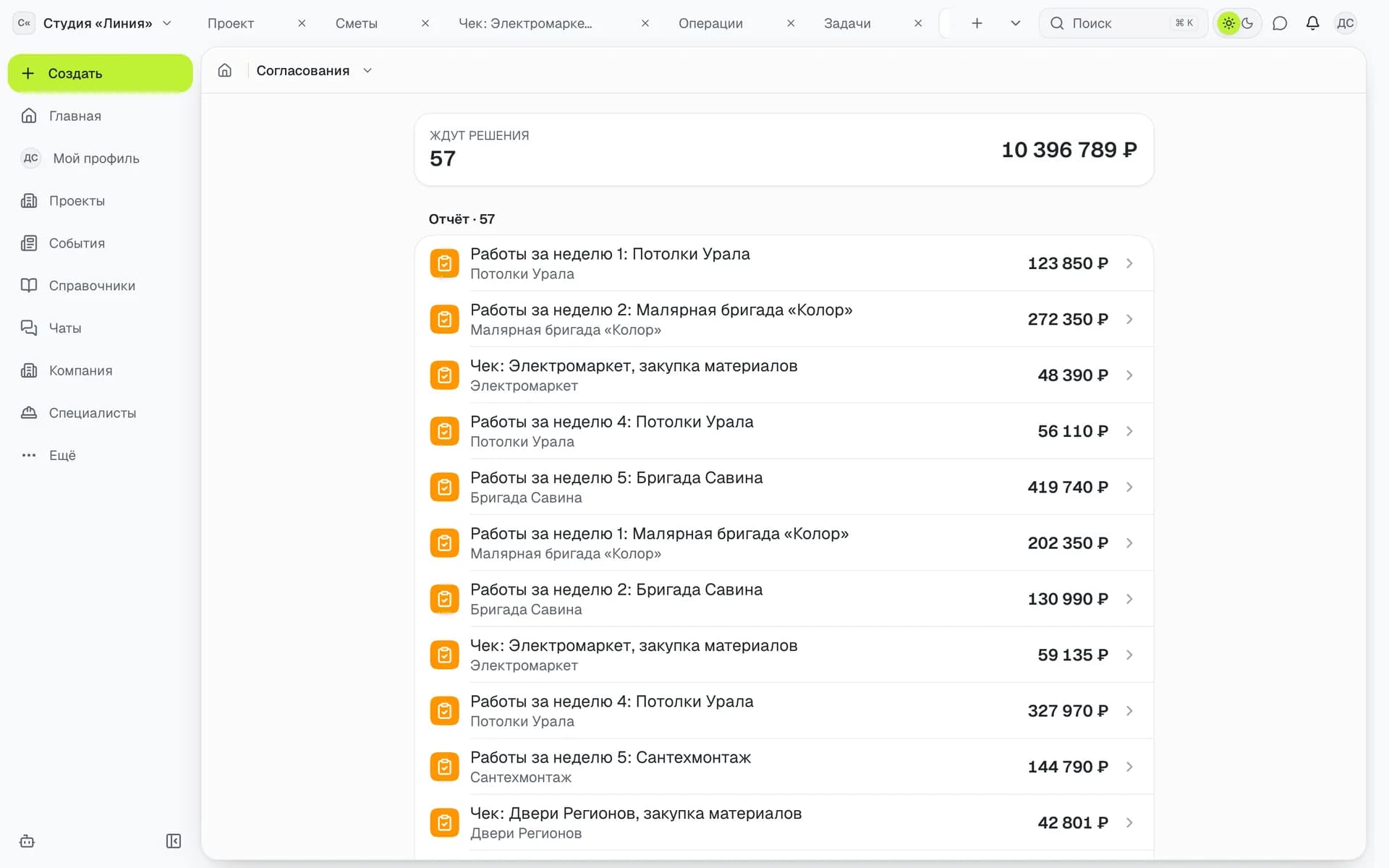This screenshot has width=1389, height=868.
Task: Open the chat bubble icon in top bar
Action: click(x=1280, y=23)
